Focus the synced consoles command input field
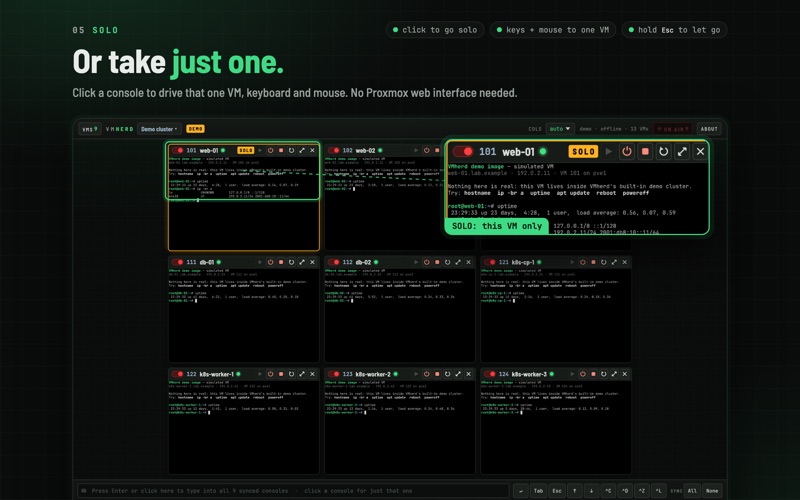 [293, 491]
